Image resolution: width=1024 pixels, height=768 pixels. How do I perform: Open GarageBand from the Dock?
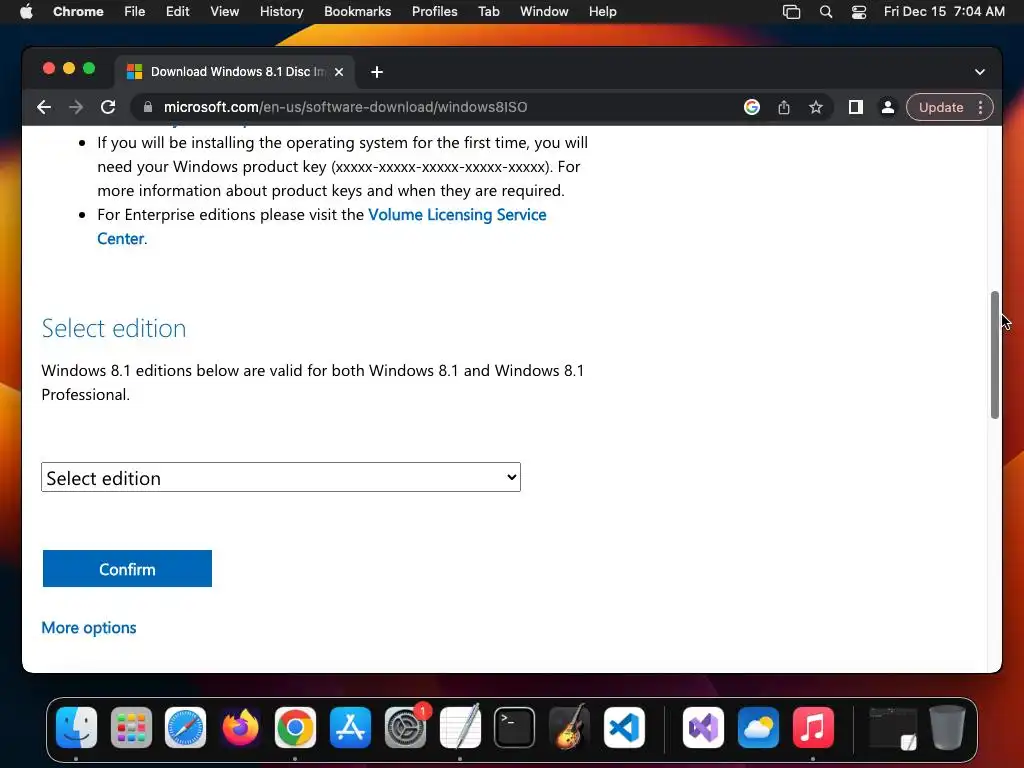(x=569, y=728)
